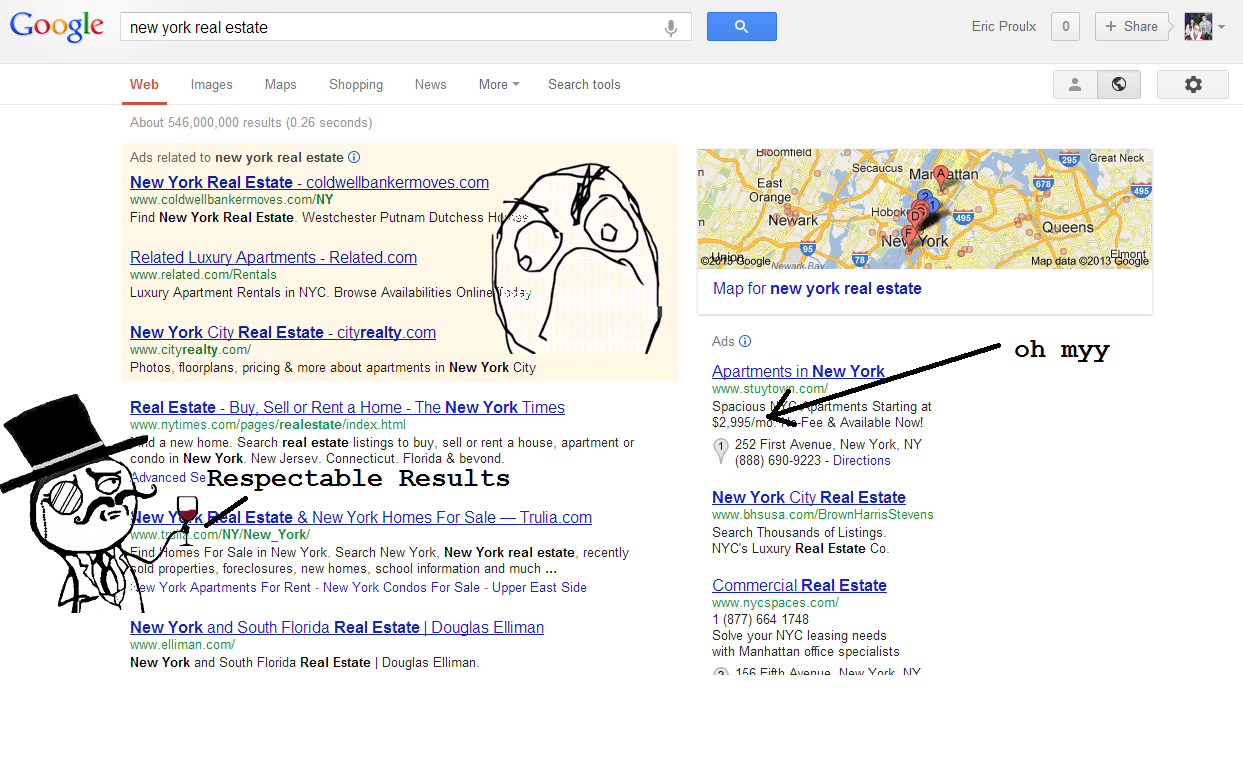The image size is (1243, 775).
Task: Click phone number (888) 690-9223
Action: [778, 461]
